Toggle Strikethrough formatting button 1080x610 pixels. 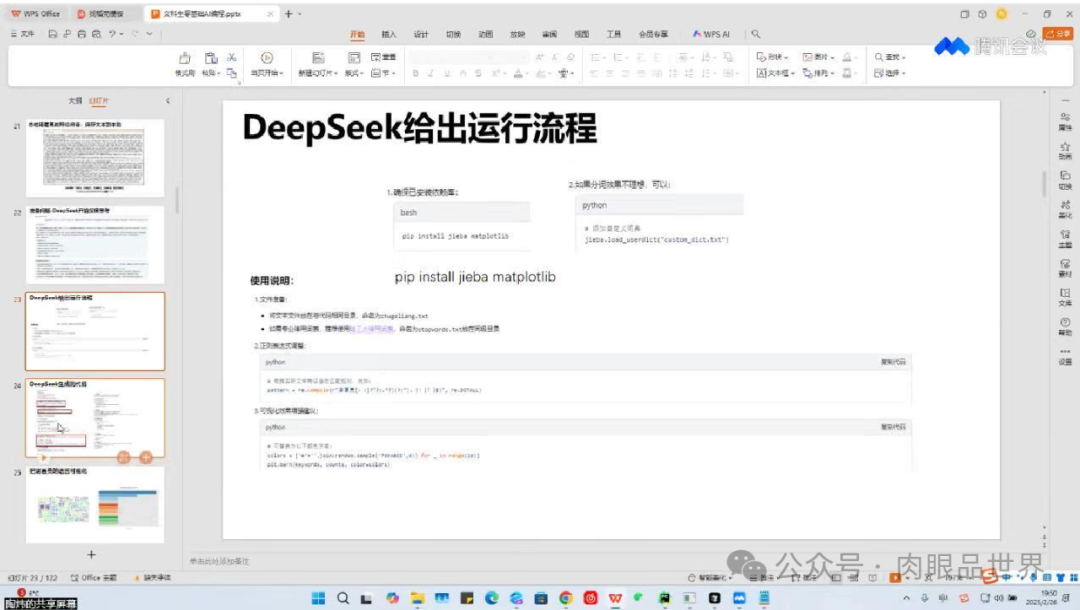tap(478, 73)
